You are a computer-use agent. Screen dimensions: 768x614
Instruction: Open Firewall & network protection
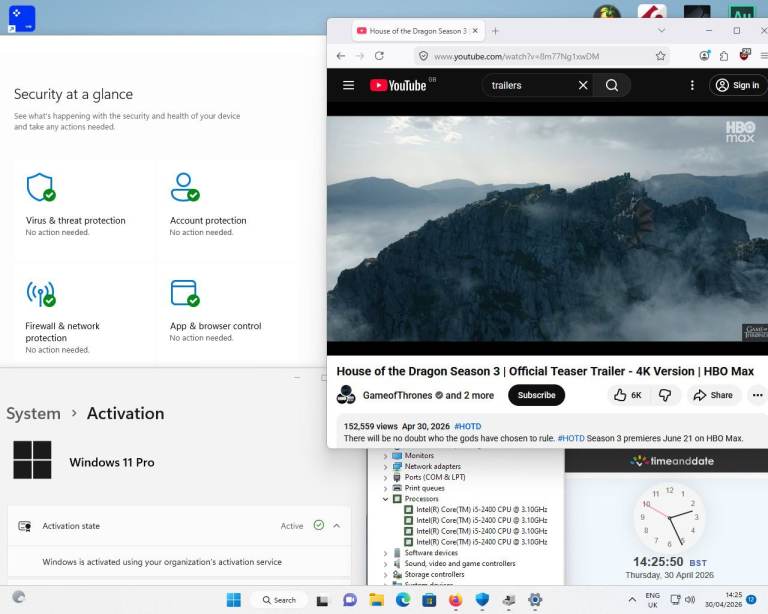click(x=40, y=293)
